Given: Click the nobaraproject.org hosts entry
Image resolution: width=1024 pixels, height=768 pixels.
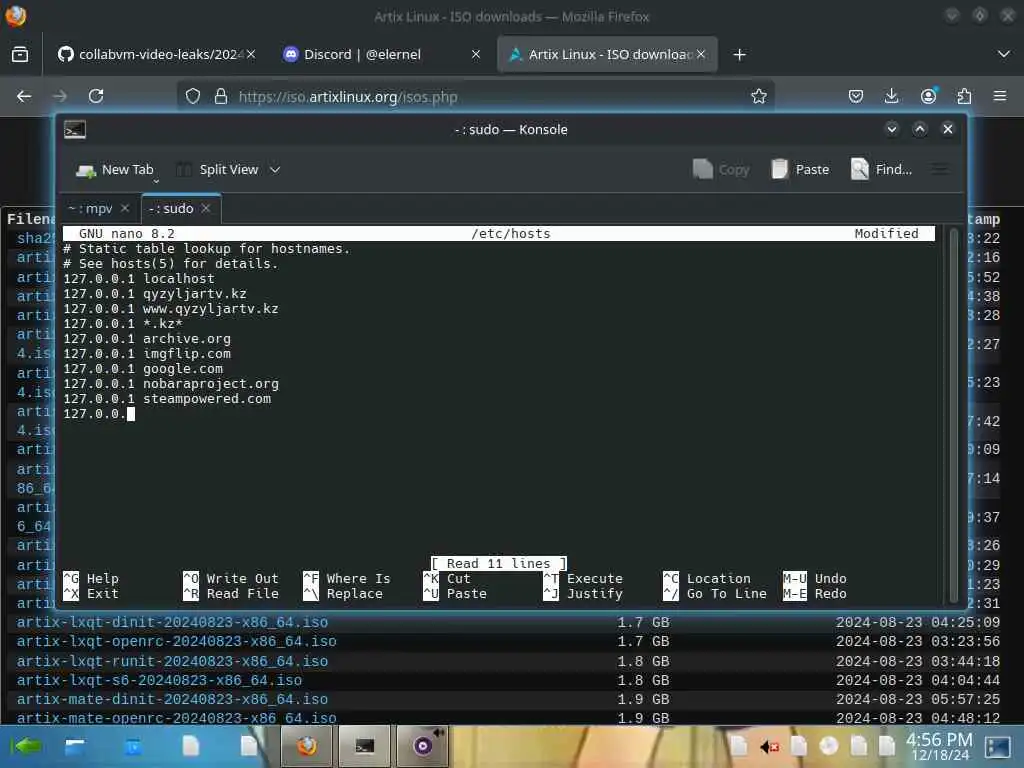Looking at the screenshot, I should point(171,384).
